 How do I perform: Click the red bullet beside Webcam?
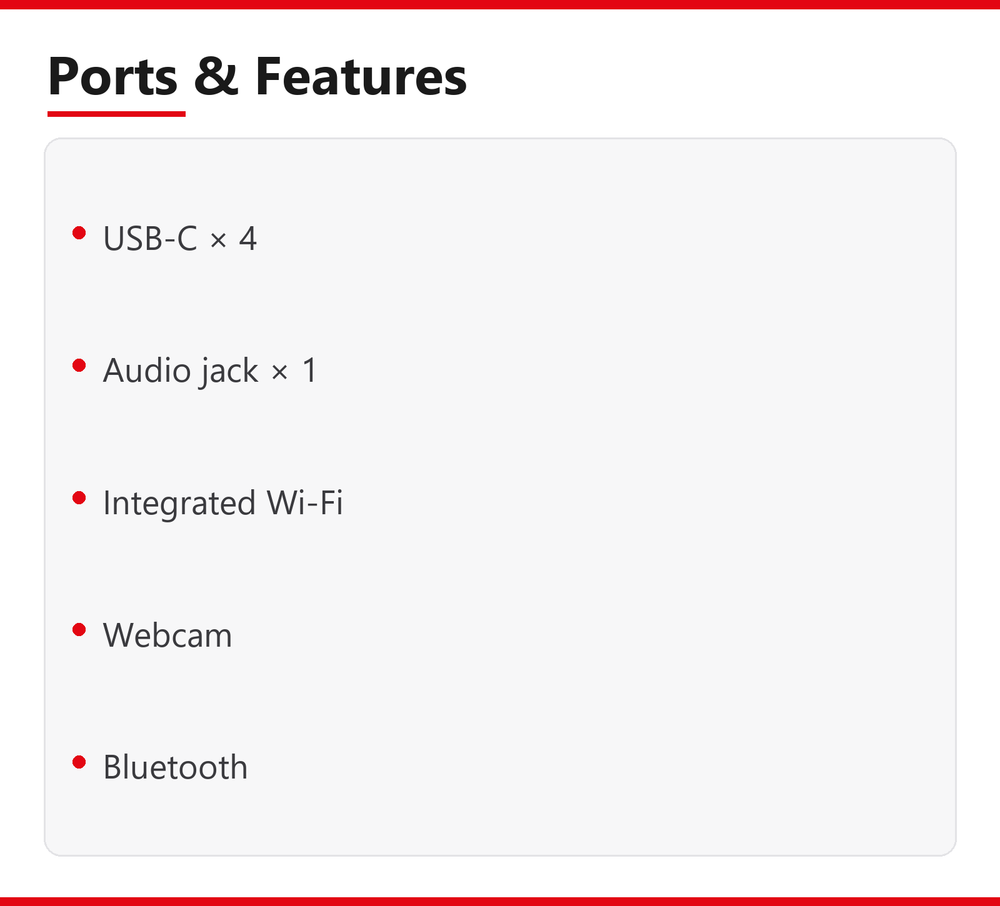[x=79, y=630]
